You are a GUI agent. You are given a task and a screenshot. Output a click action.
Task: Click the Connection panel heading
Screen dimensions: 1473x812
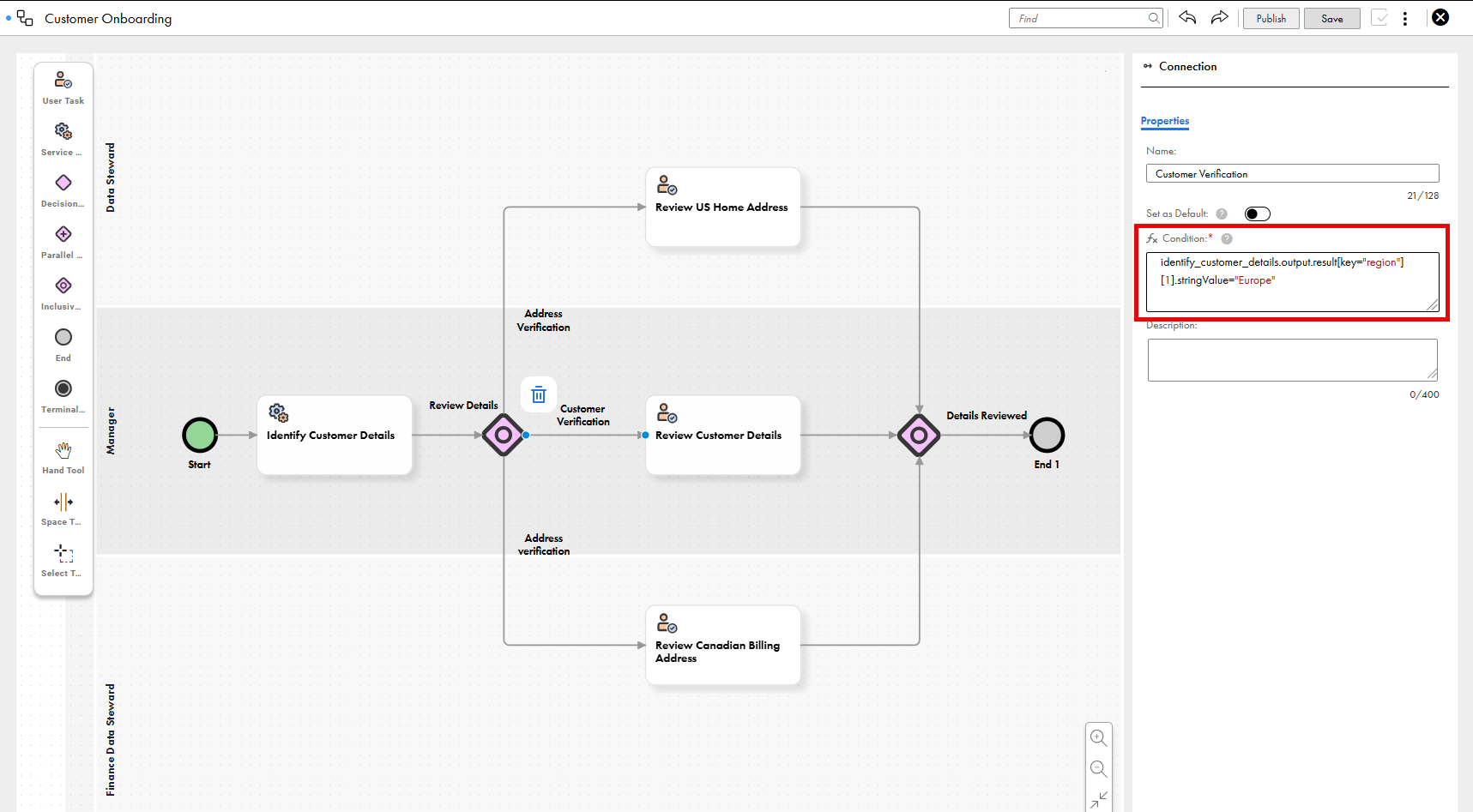click(1187, 66)
